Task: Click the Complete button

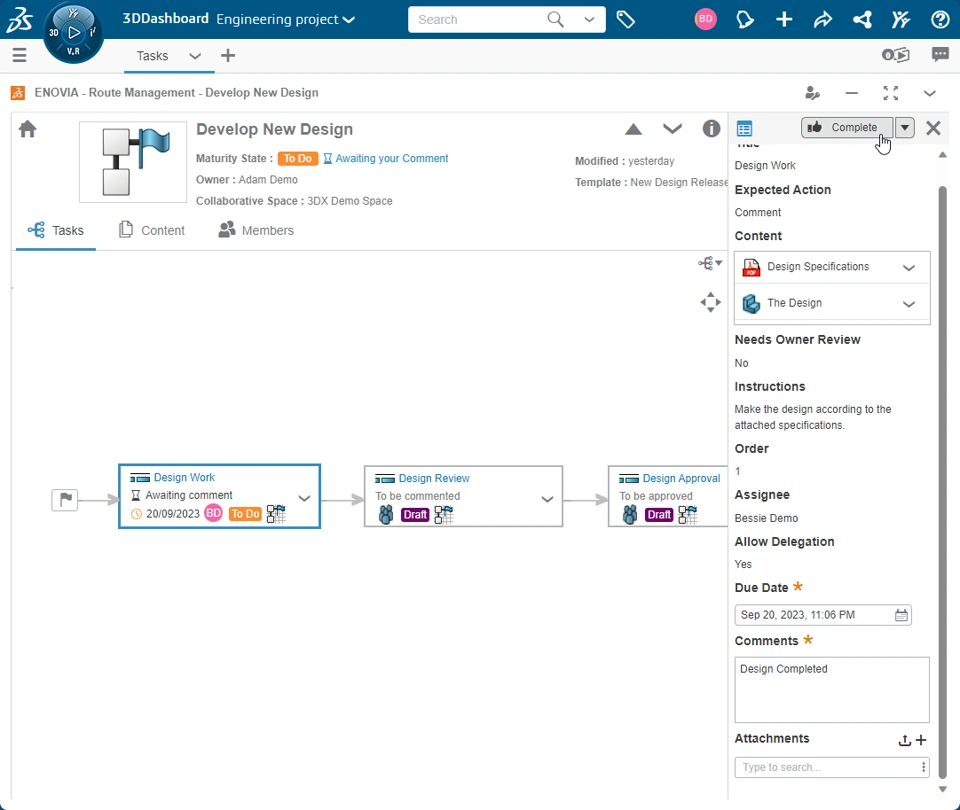Action: point(847,127)
